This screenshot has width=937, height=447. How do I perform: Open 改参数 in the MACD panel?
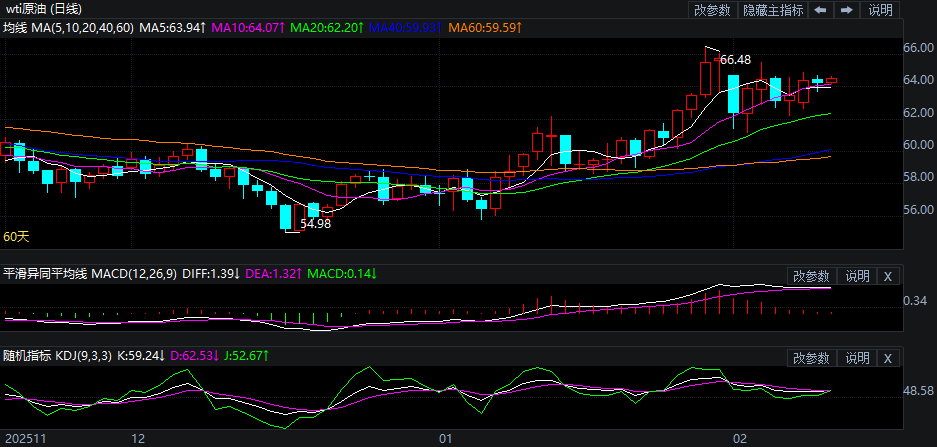pos(811,276)
